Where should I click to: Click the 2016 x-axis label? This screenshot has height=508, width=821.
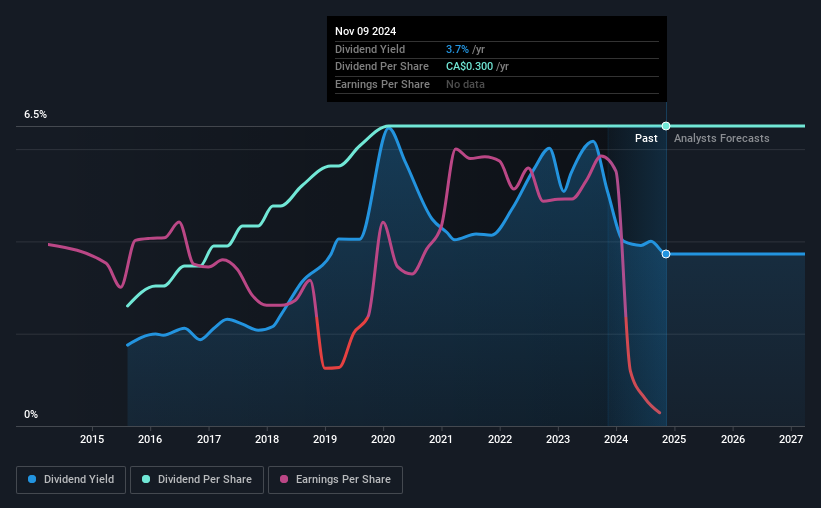(x=150, y=439)
